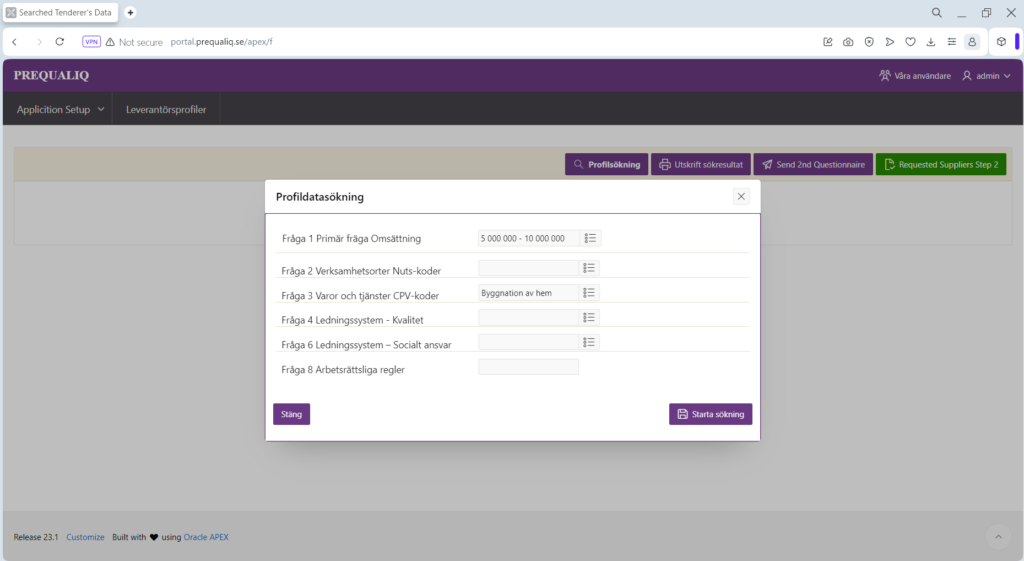Close the Profildatasökning dialog with X

tap(741, 196)
